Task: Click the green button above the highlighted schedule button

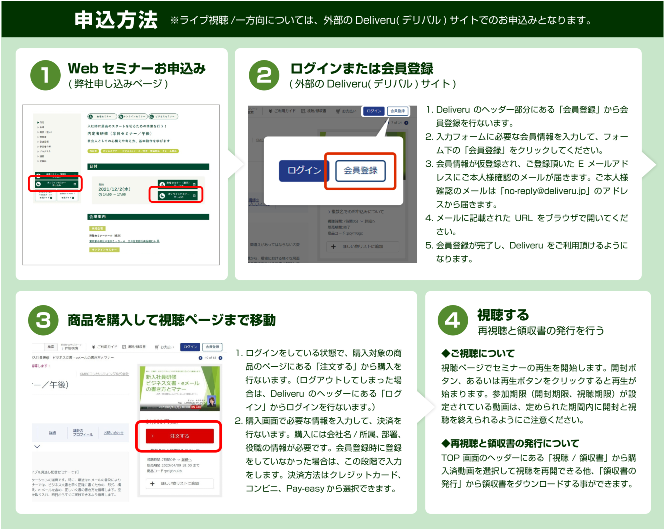Action: coord(178,184)
